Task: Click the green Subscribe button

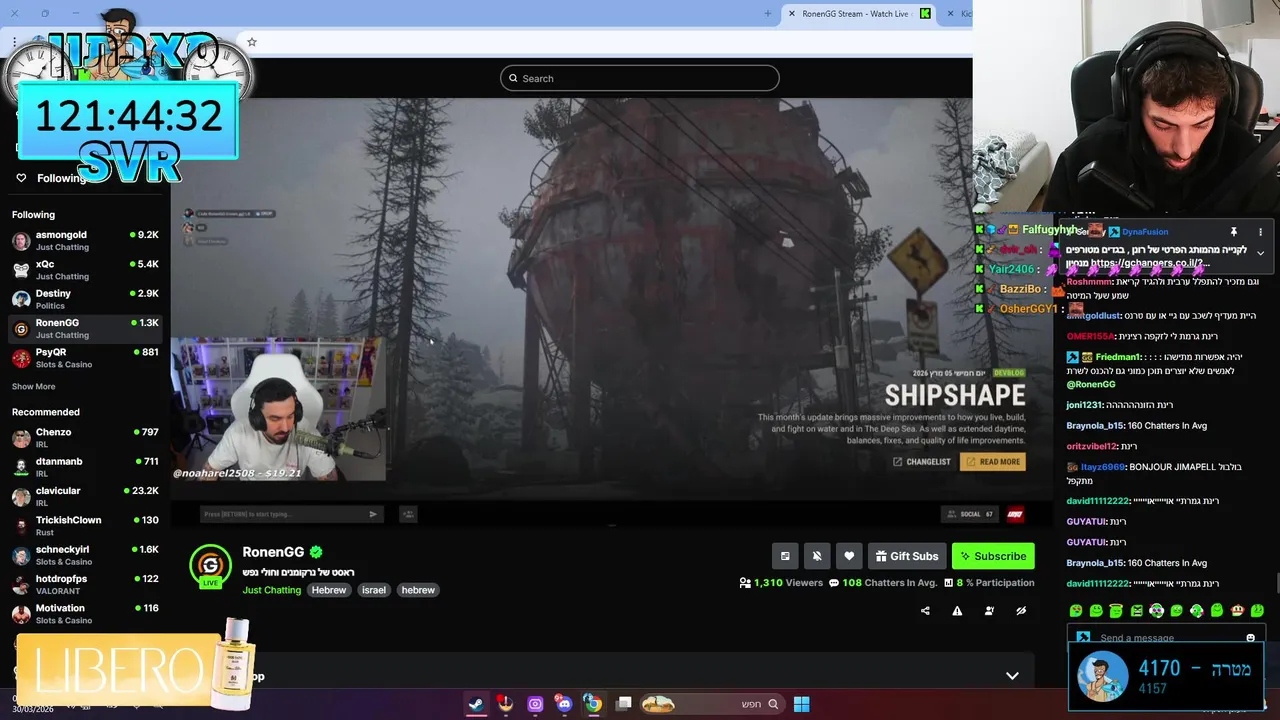Action: (x=993, y=556)
